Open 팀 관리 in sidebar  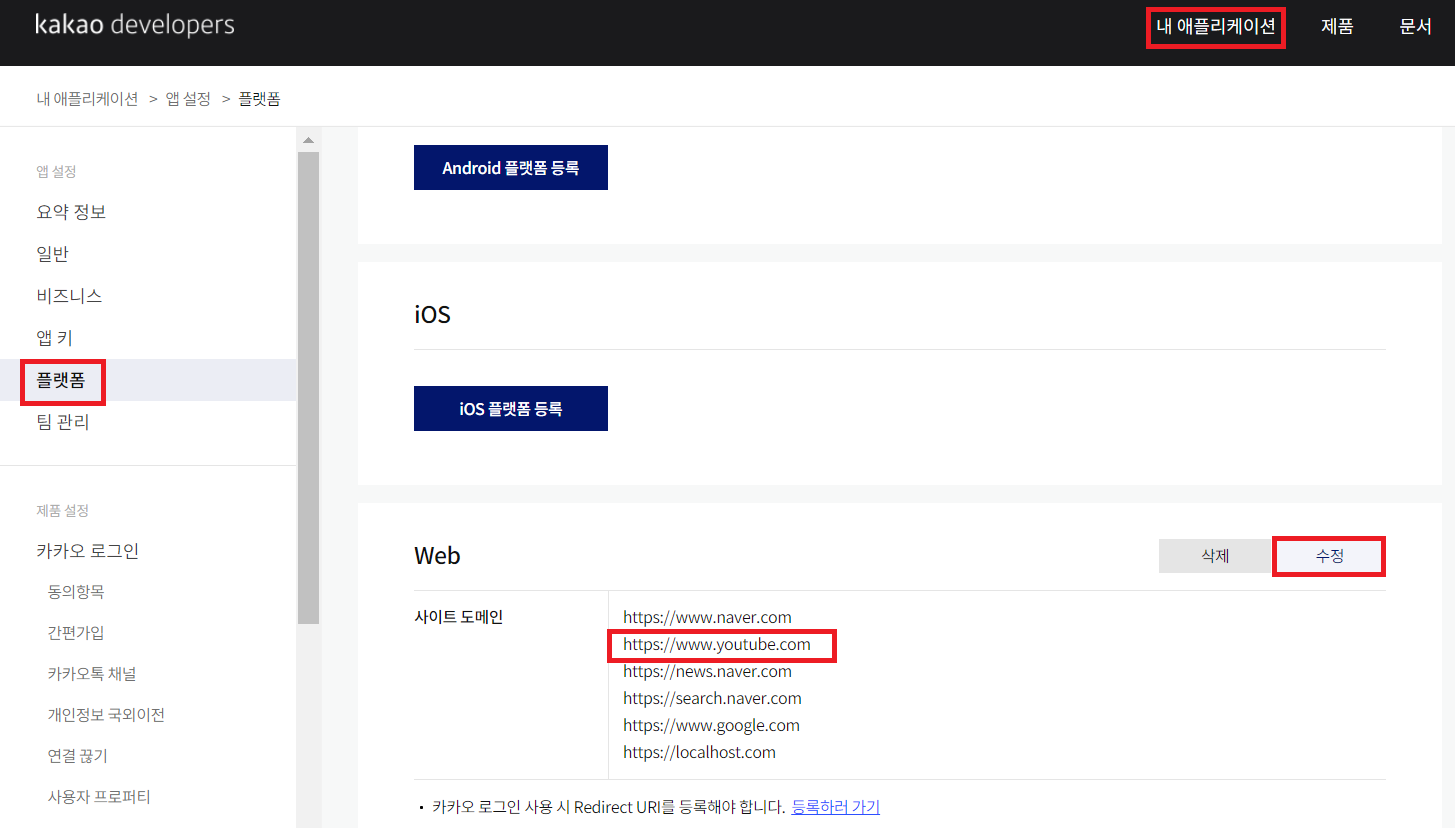(63, 422)
